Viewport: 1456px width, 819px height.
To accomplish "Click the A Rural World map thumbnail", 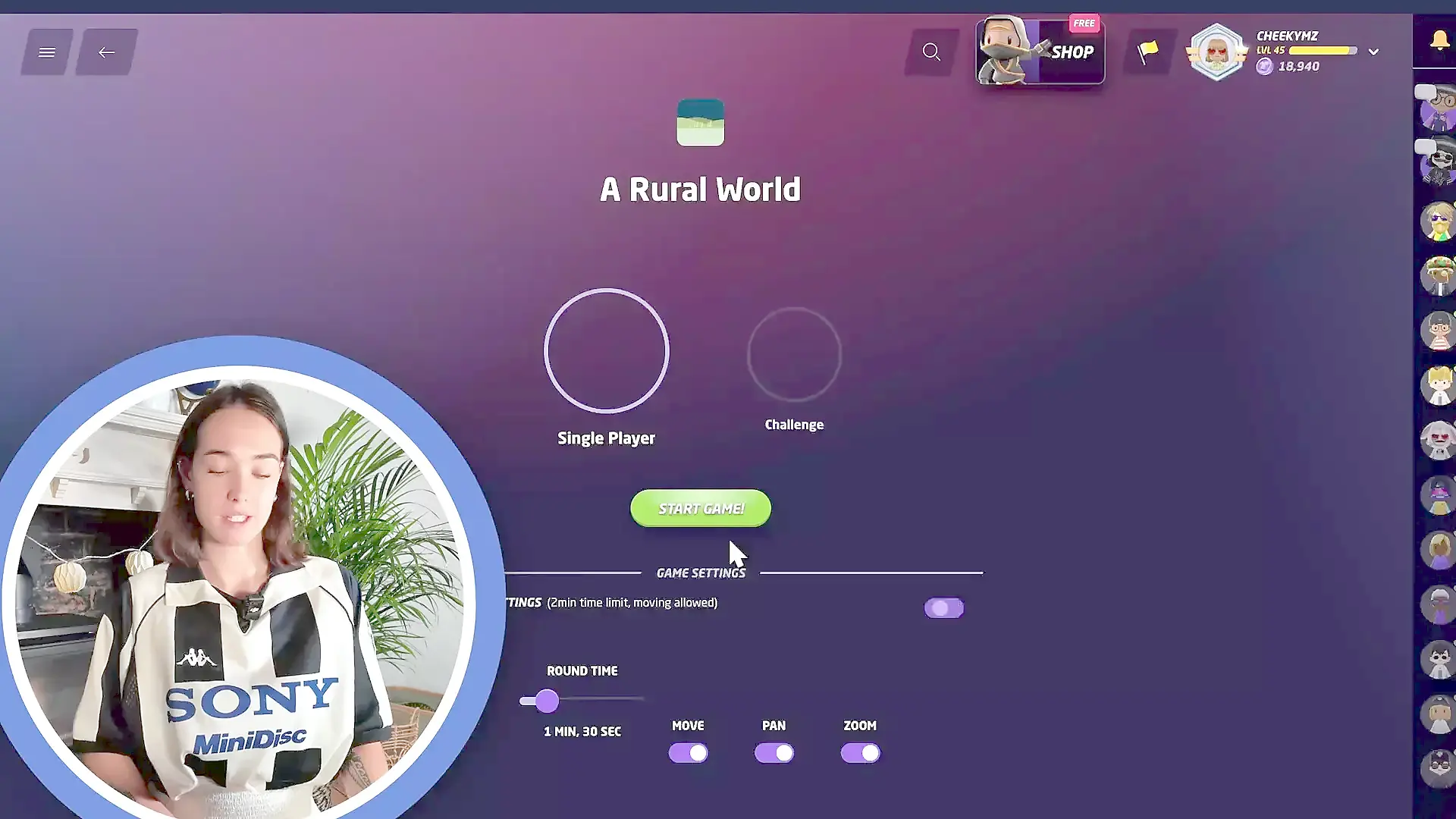I will pos(700,122).
